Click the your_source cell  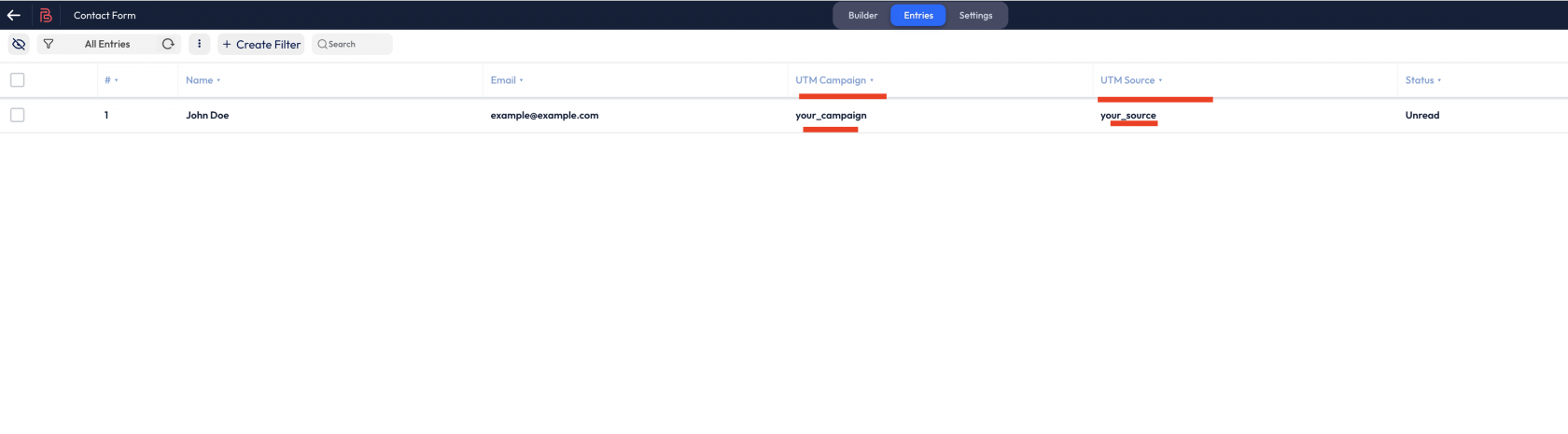point(1128,116)
